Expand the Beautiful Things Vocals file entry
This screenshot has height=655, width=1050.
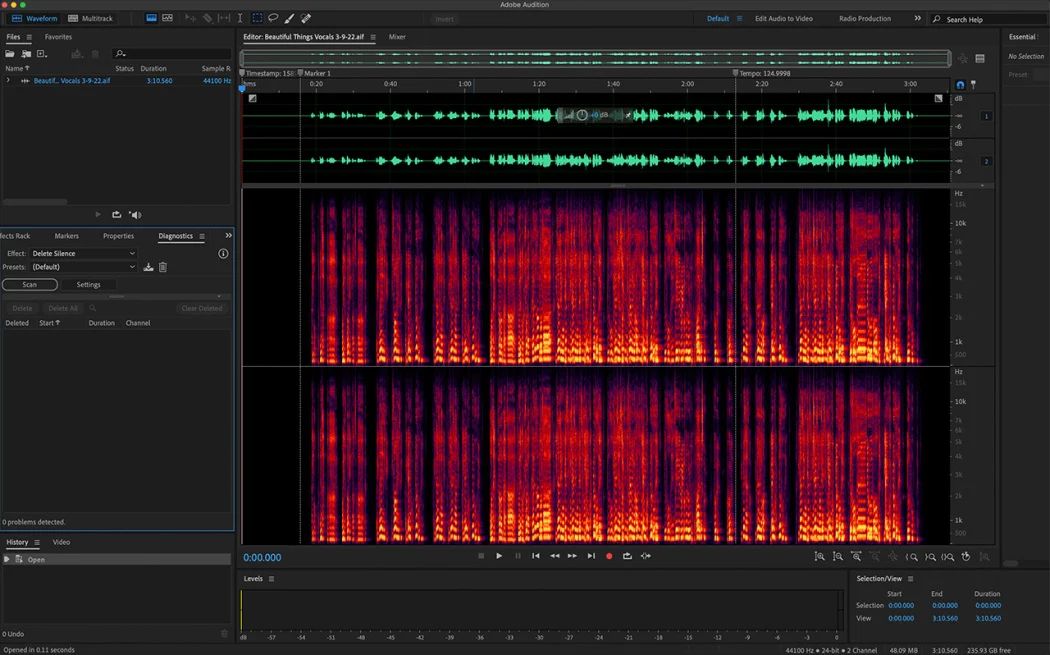[x=8, y=81]
